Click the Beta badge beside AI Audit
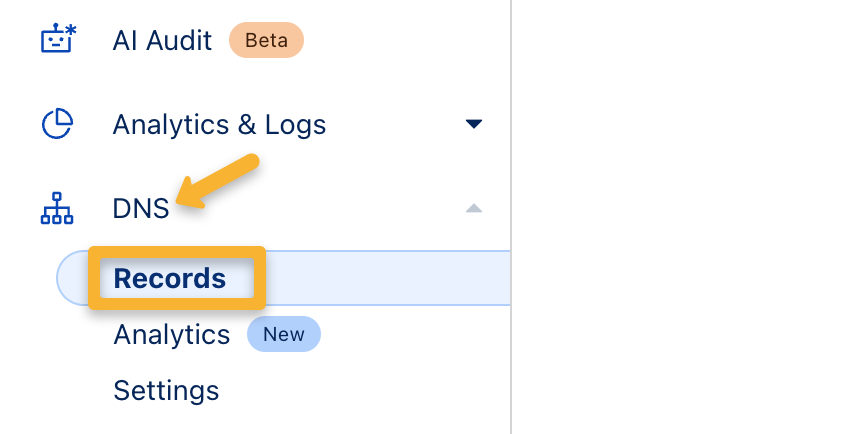This screenshot has height=434, width=864. click(266, 41)
